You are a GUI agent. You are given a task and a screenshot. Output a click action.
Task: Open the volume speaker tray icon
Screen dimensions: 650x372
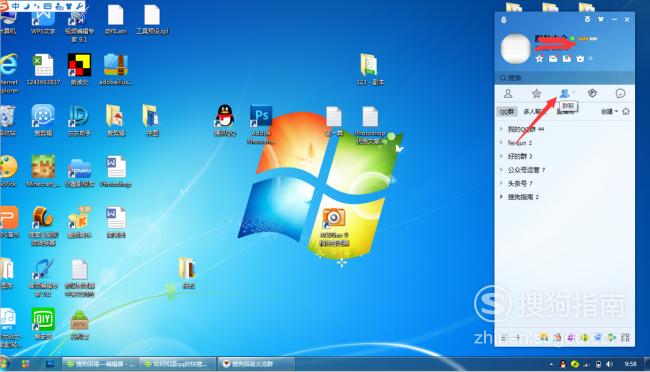tap(609, 364)
